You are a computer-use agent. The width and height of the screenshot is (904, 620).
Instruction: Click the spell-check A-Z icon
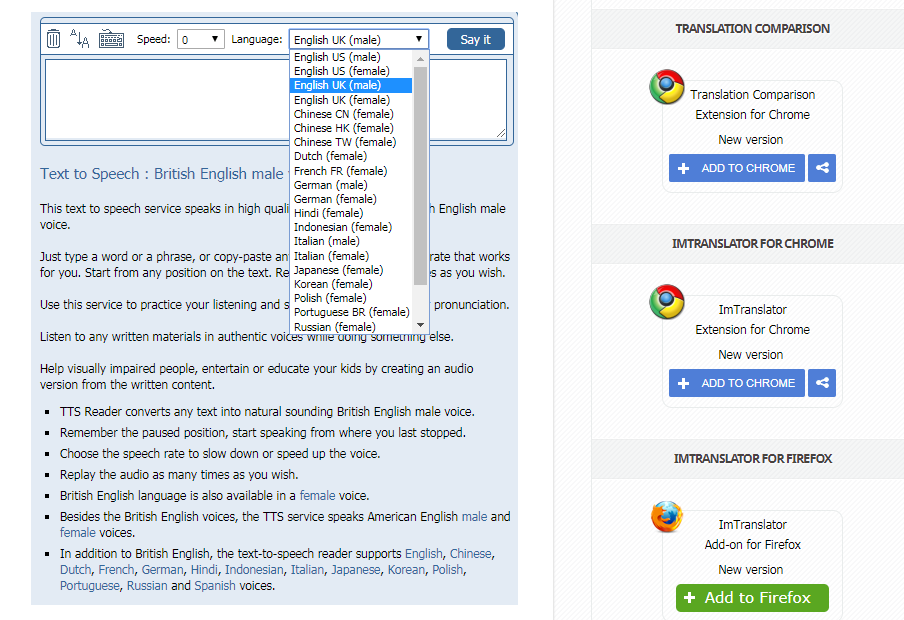[80, 39]
